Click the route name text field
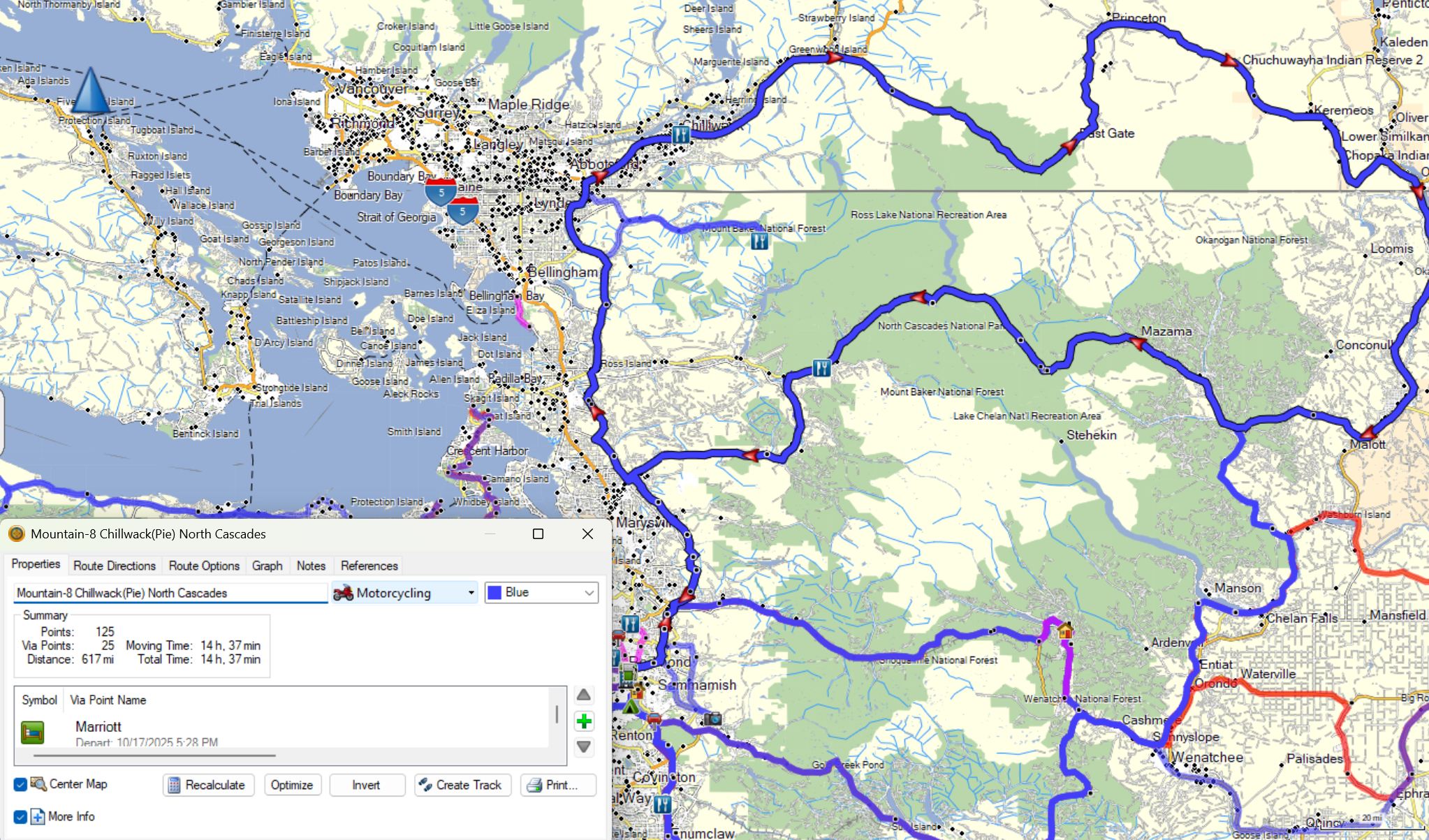The height and width of the screenshot is (840, 1429). pos(170,593)
